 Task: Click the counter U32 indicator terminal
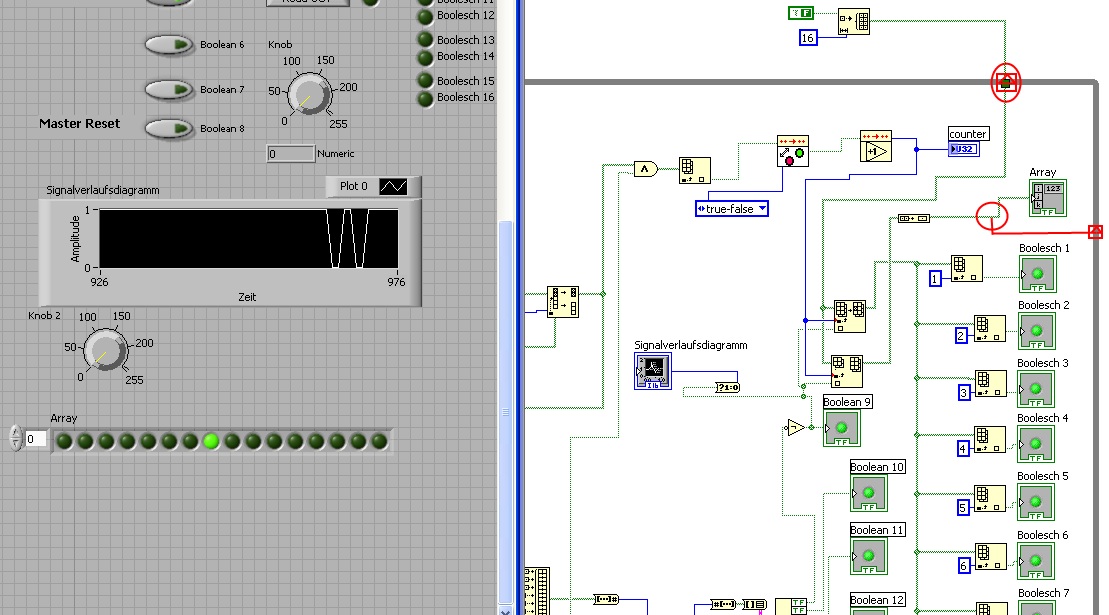[x=965, y=149]
